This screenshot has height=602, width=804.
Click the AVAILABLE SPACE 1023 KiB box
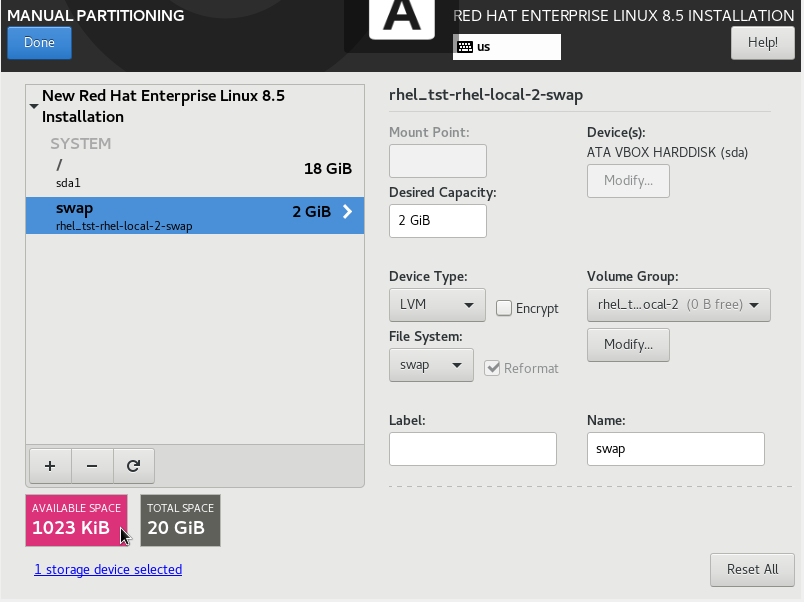tap(76, 520)
